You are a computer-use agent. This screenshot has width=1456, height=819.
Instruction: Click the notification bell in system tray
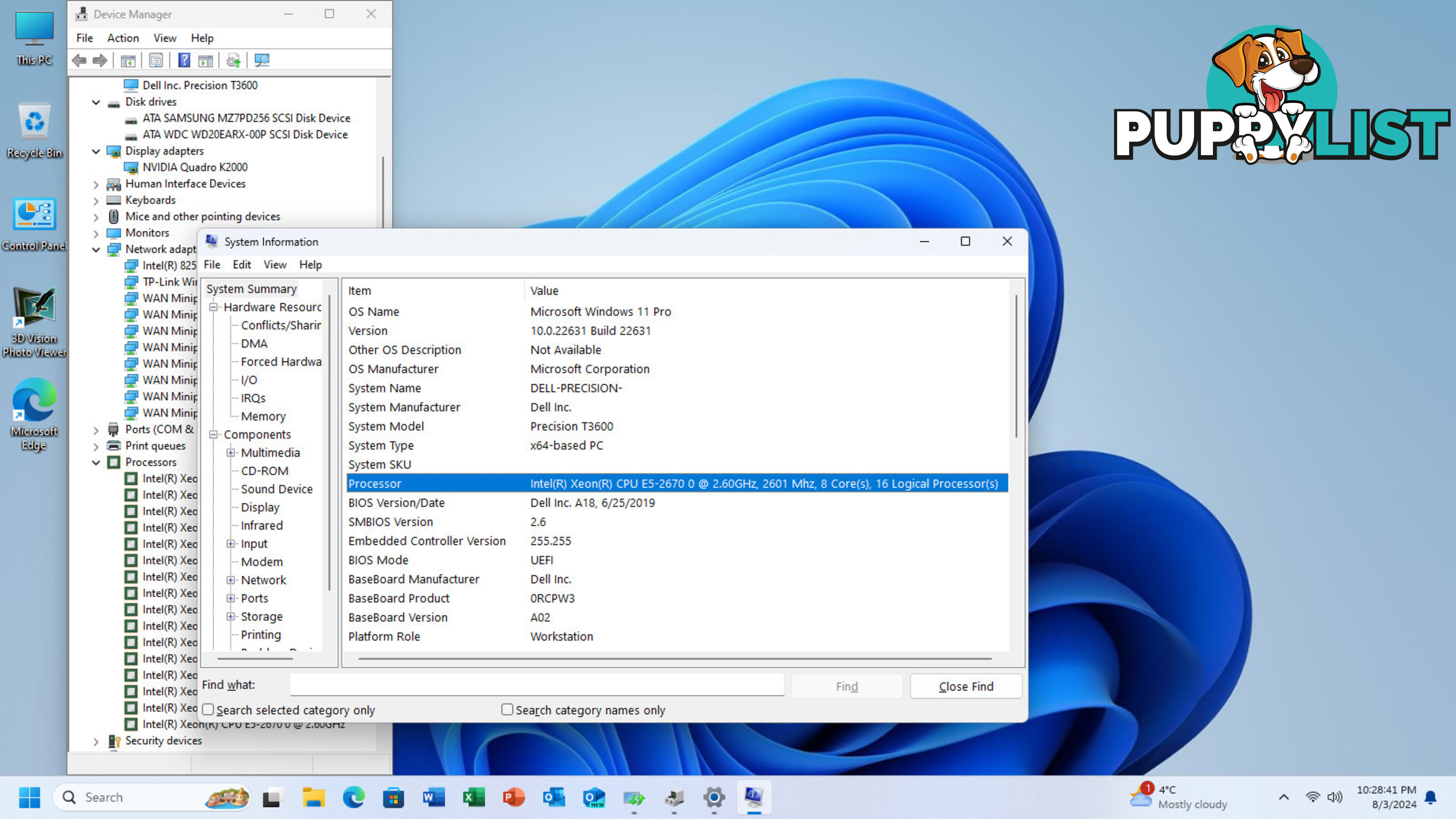pyautogui.click(x=1431, y=797)
